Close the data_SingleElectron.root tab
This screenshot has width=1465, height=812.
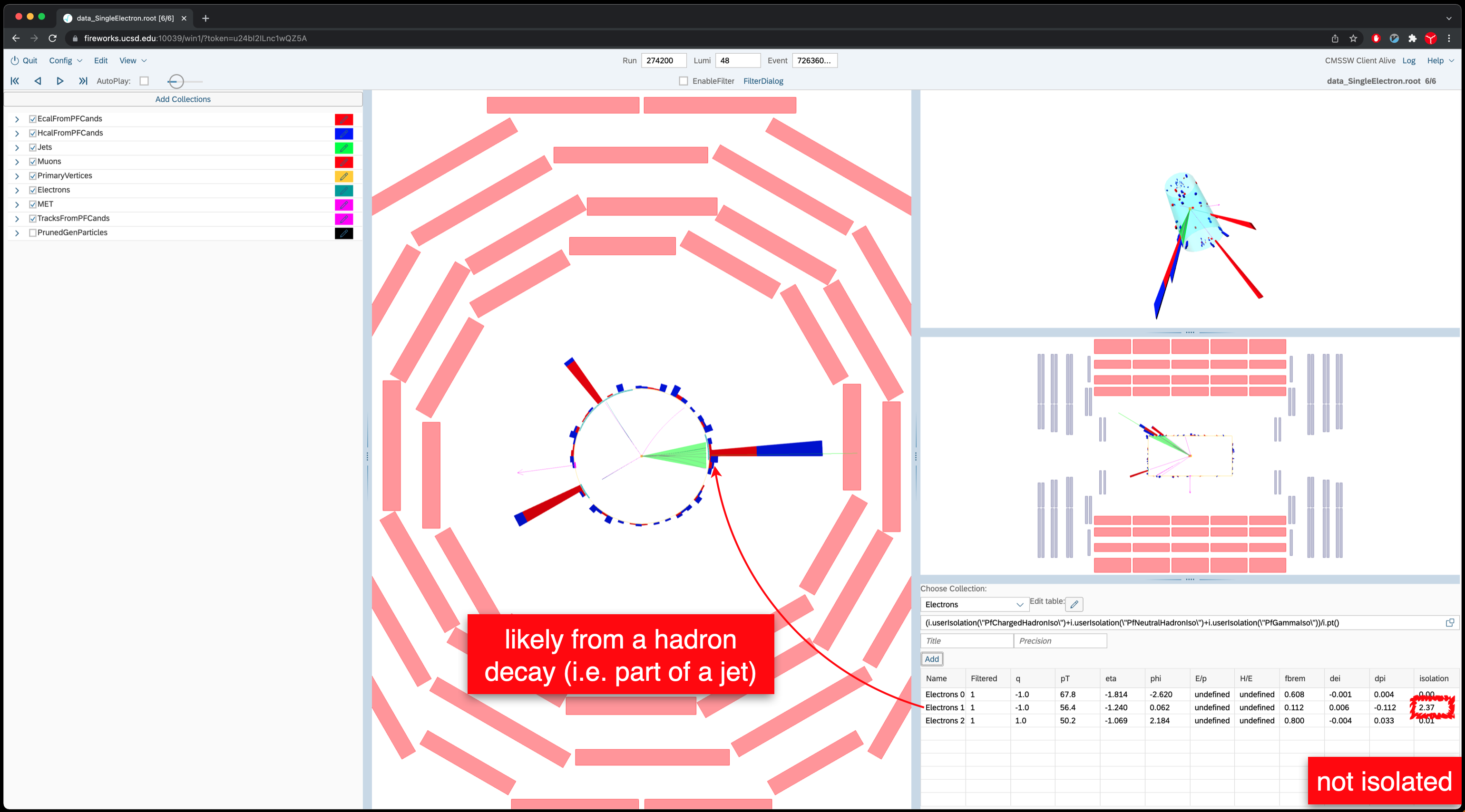184,18
